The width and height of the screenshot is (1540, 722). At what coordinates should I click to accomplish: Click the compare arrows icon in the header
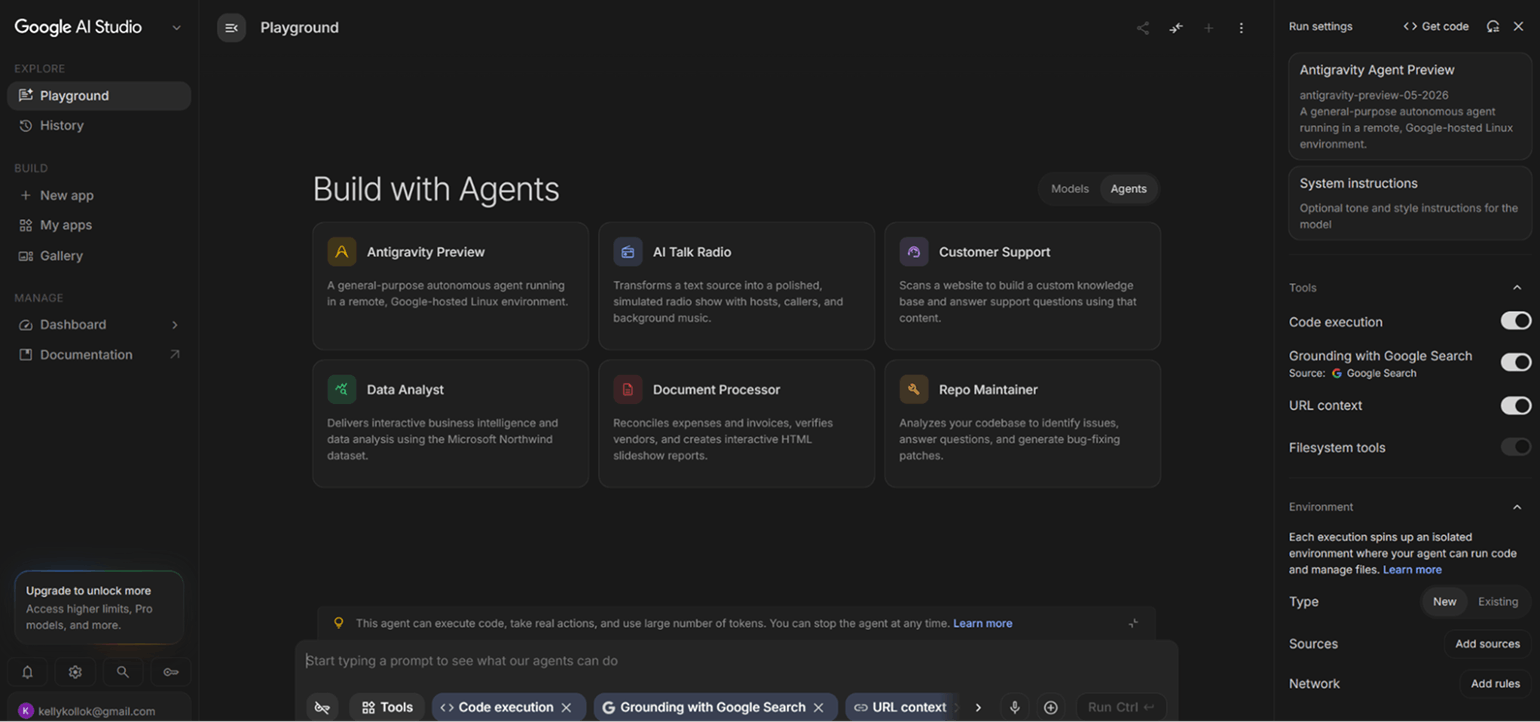click(x=1176, y=28)
